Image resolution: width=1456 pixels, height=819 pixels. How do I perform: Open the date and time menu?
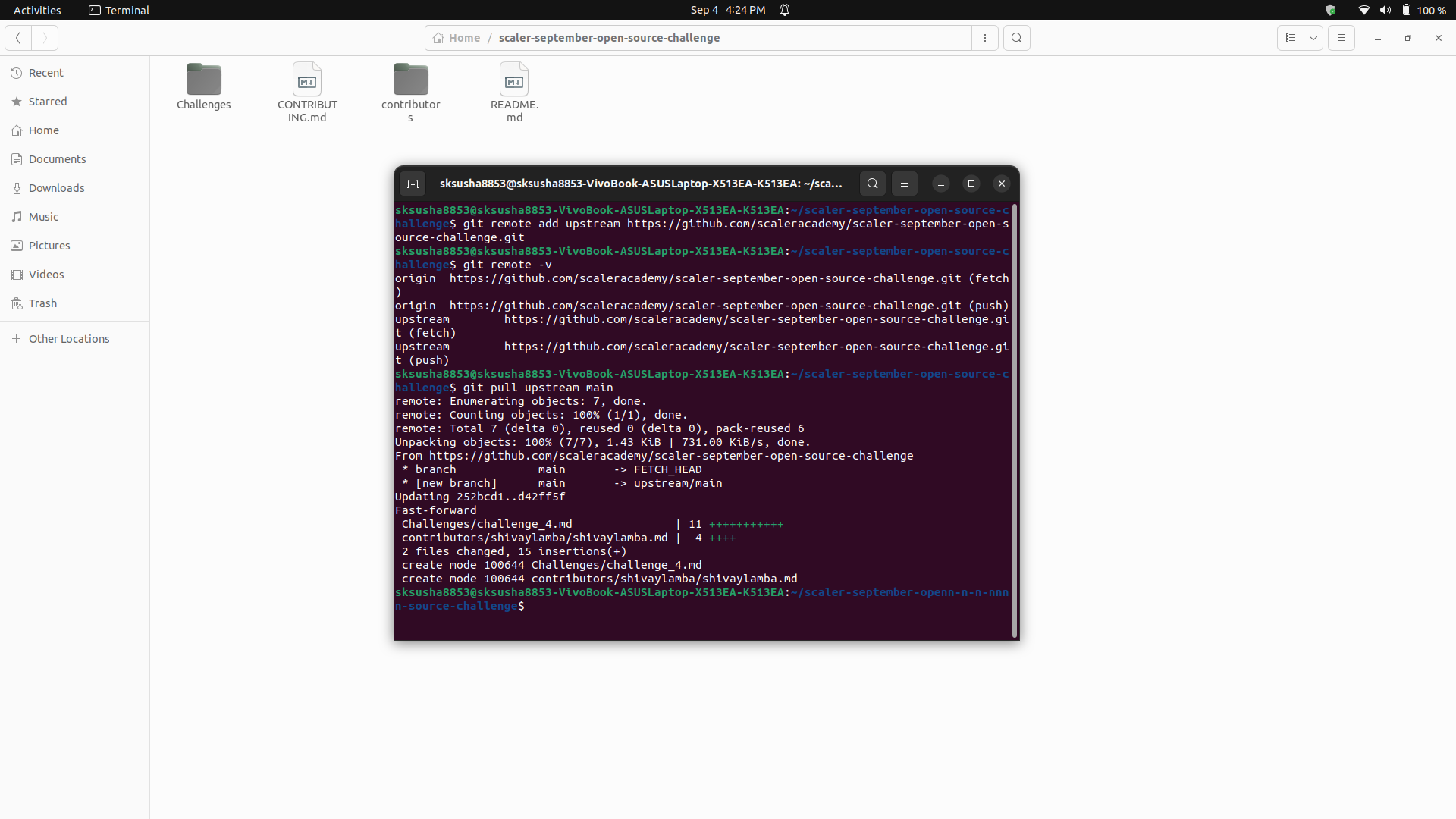tap(727, 10)
